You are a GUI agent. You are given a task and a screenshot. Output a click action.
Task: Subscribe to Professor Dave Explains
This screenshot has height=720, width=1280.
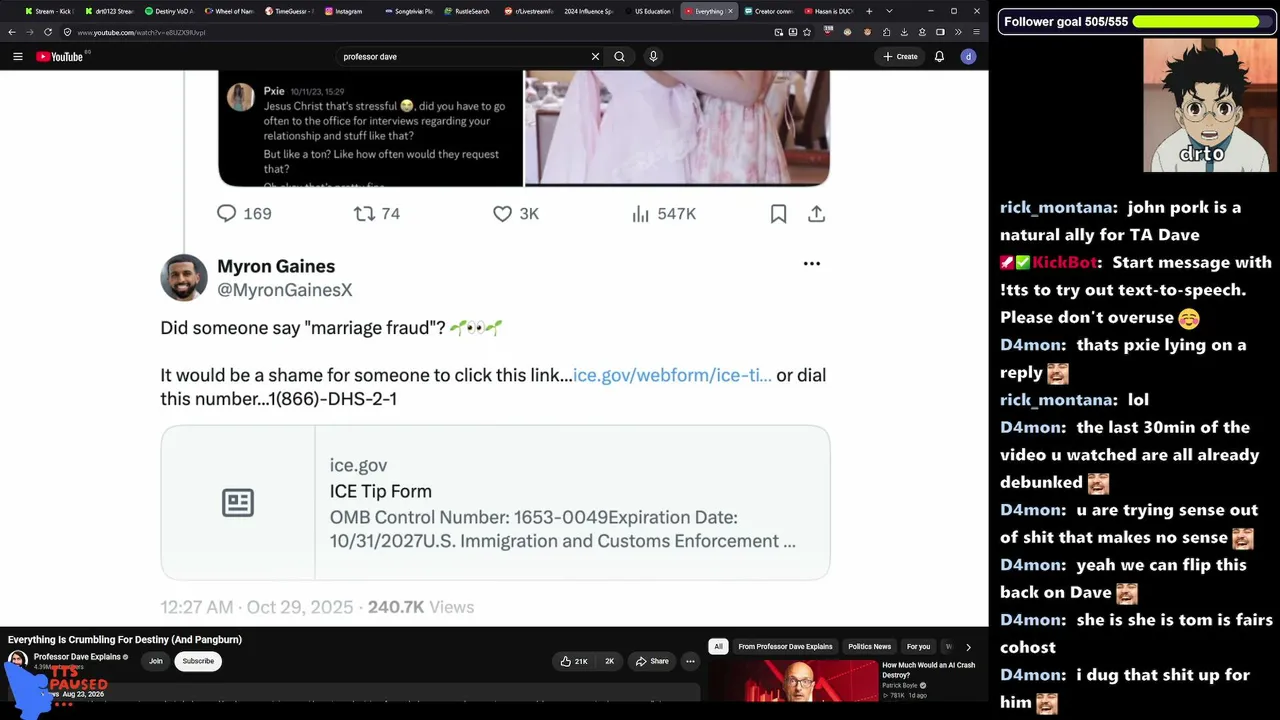click(198, 661)
